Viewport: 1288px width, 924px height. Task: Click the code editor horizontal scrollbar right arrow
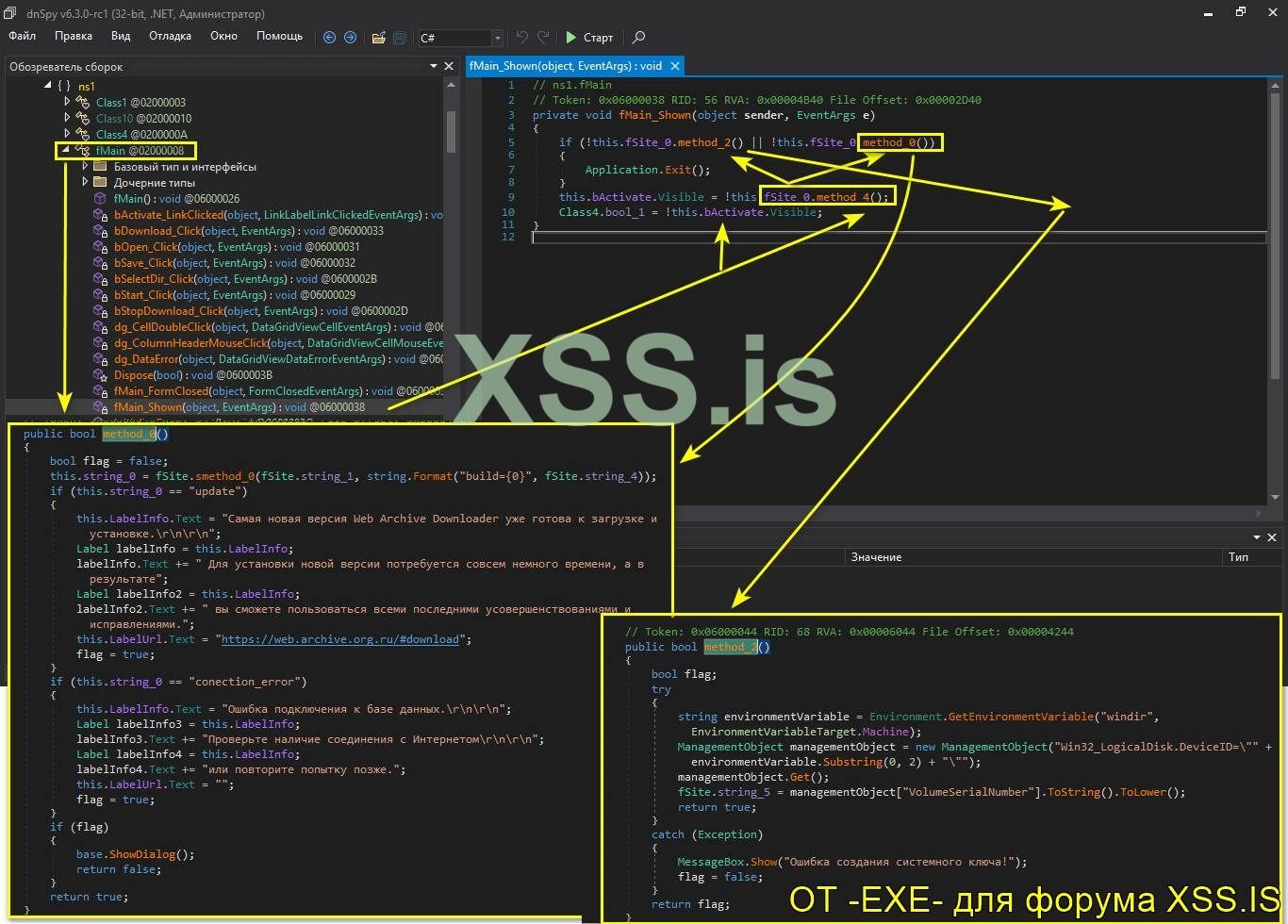point(1259,513)
